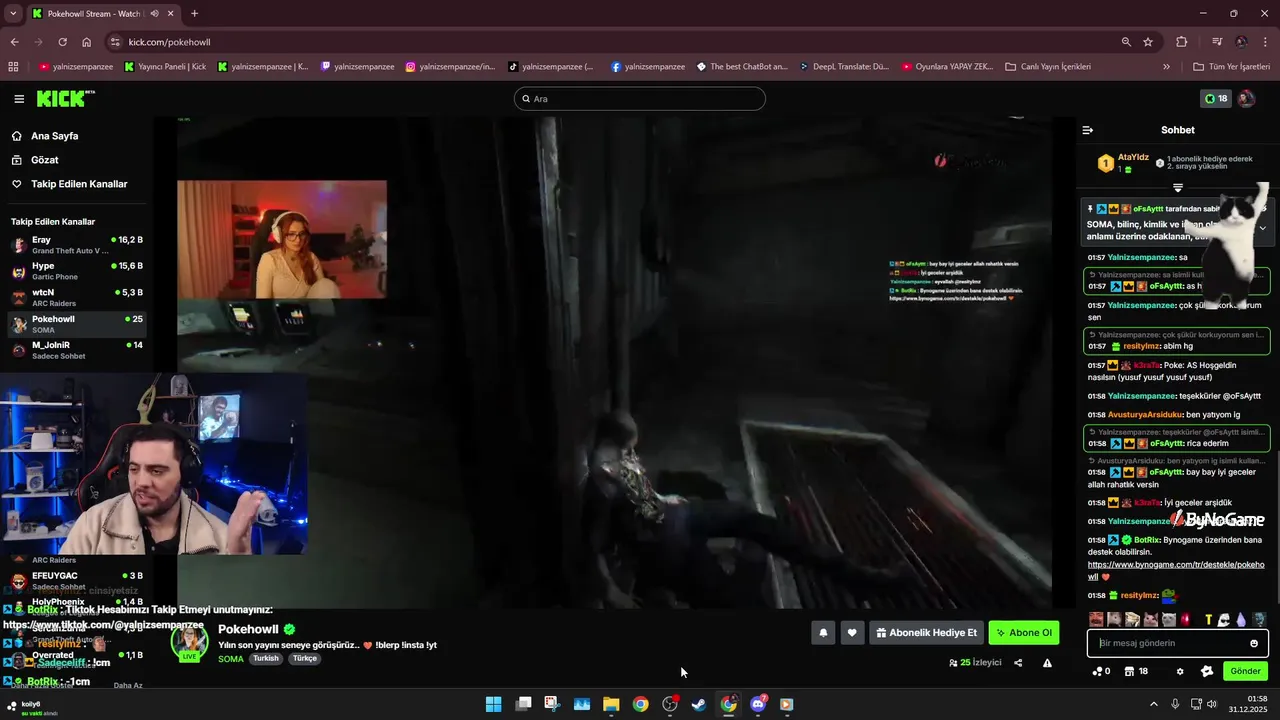Mute the Pokehowll Stream tab audio
1280x720 pixels.
click(x=155, y=14)
